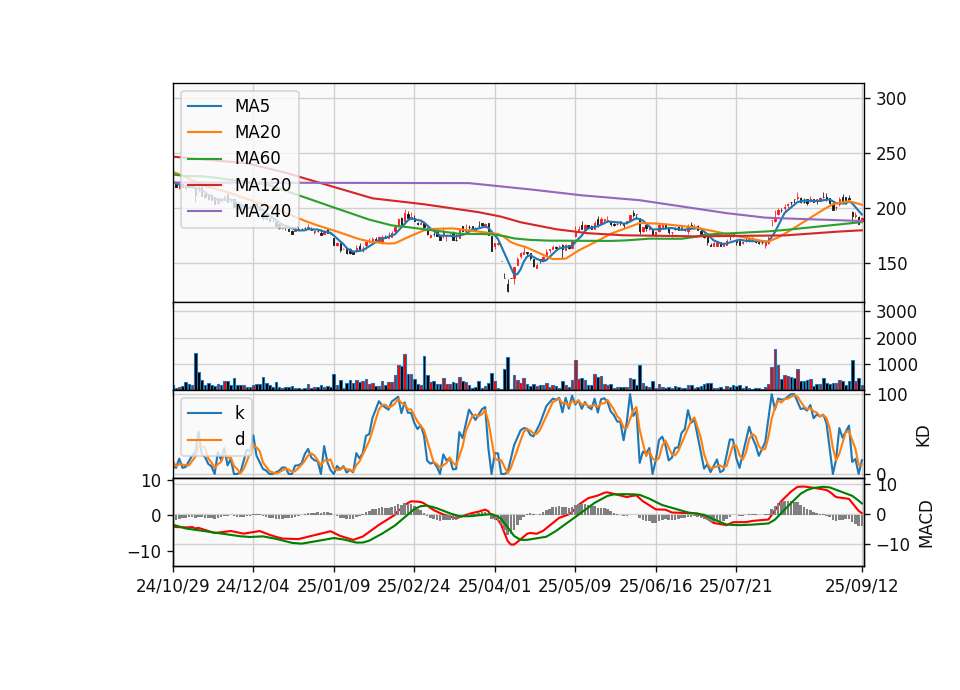The width and height of the screenshot is (960, 690).
Task: Click the 25/04/01 date axis label
Action: pos(495,586)
